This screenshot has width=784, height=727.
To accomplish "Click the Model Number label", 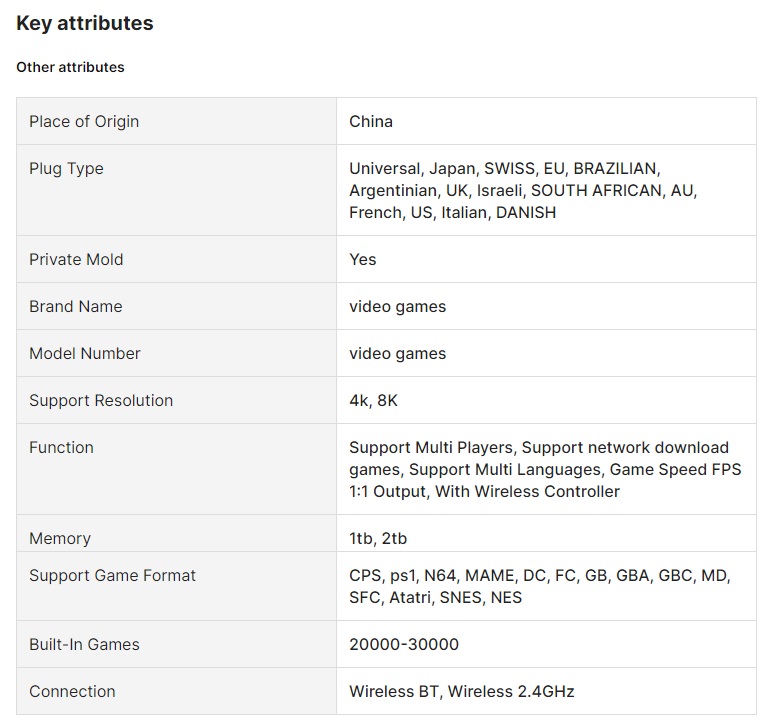I will [85, 353].
